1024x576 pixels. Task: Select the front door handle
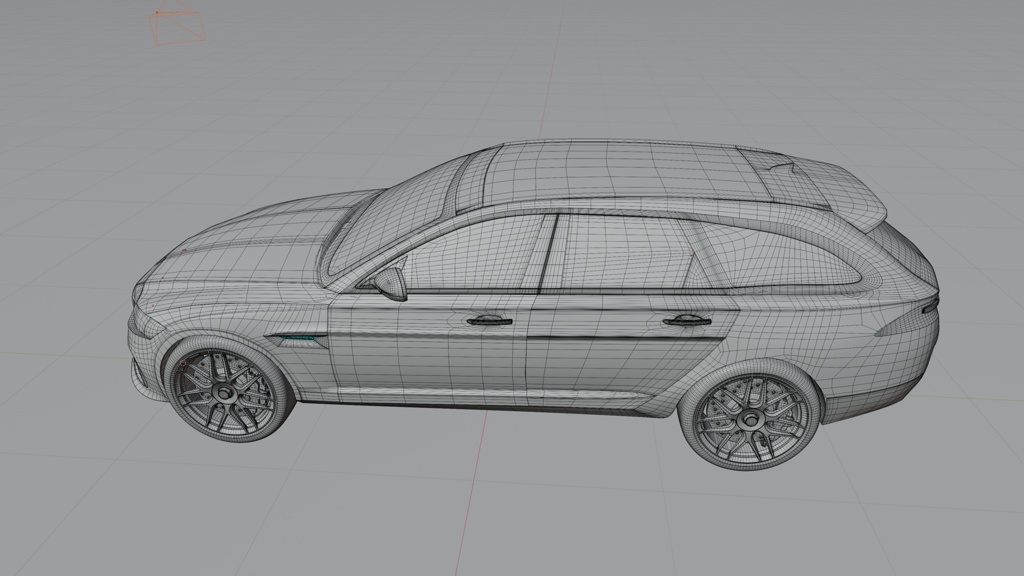[x=489, y=319]
